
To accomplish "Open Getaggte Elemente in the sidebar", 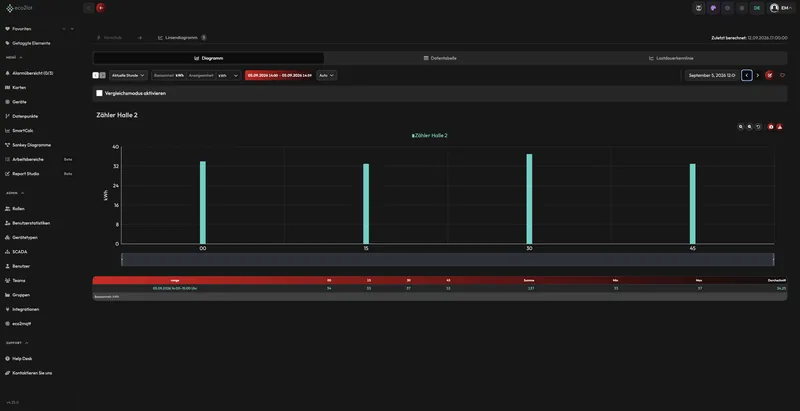I will (28, 43).
